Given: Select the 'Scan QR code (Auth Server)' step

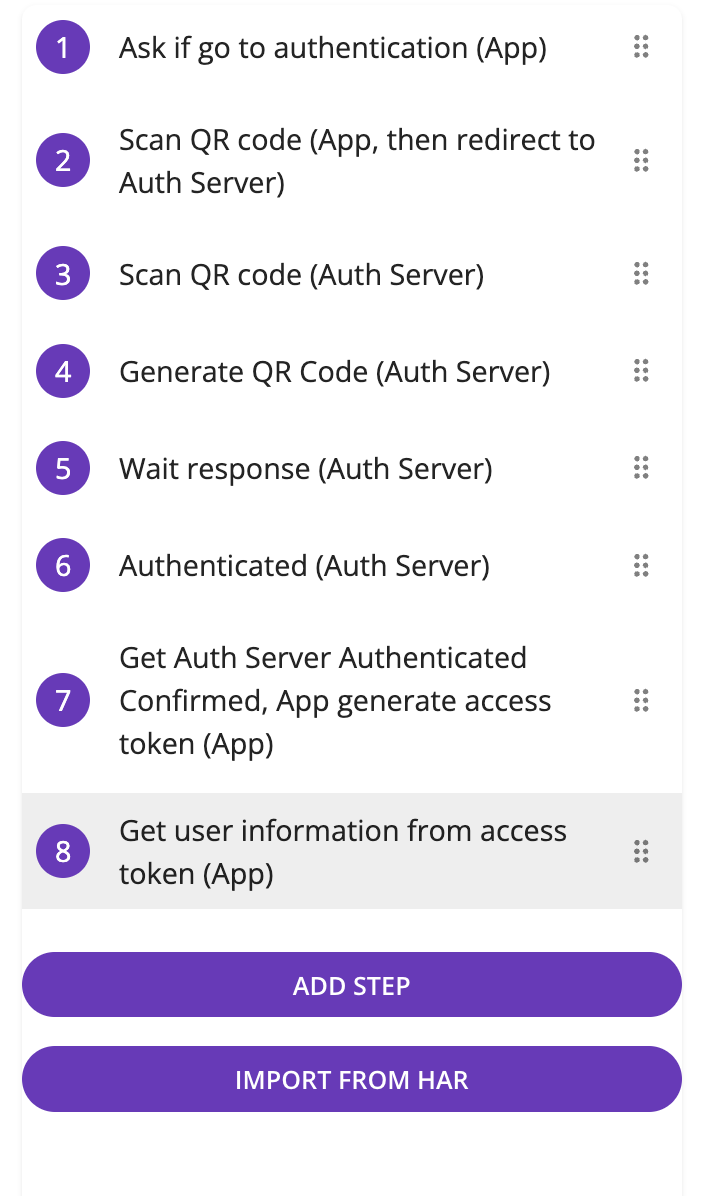Looking at the screenshot, I should 300,273.
